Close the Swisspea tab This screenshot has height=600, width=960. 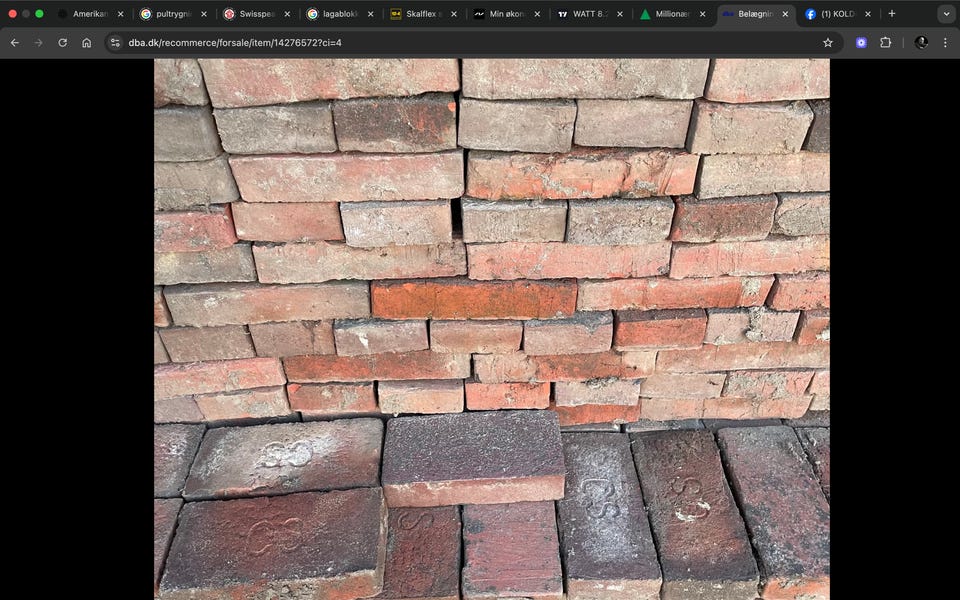(x=287, y=14)
